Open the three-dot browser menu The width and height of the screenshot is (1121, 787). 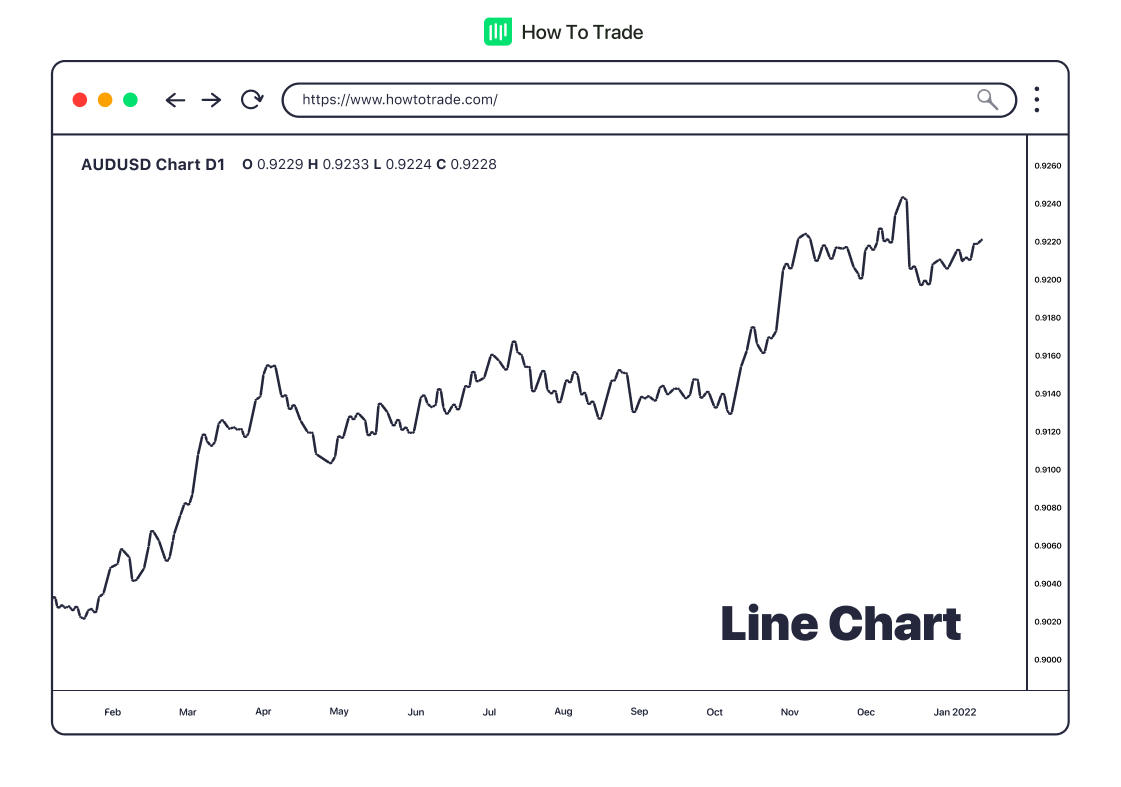(x=1037, y=100)
